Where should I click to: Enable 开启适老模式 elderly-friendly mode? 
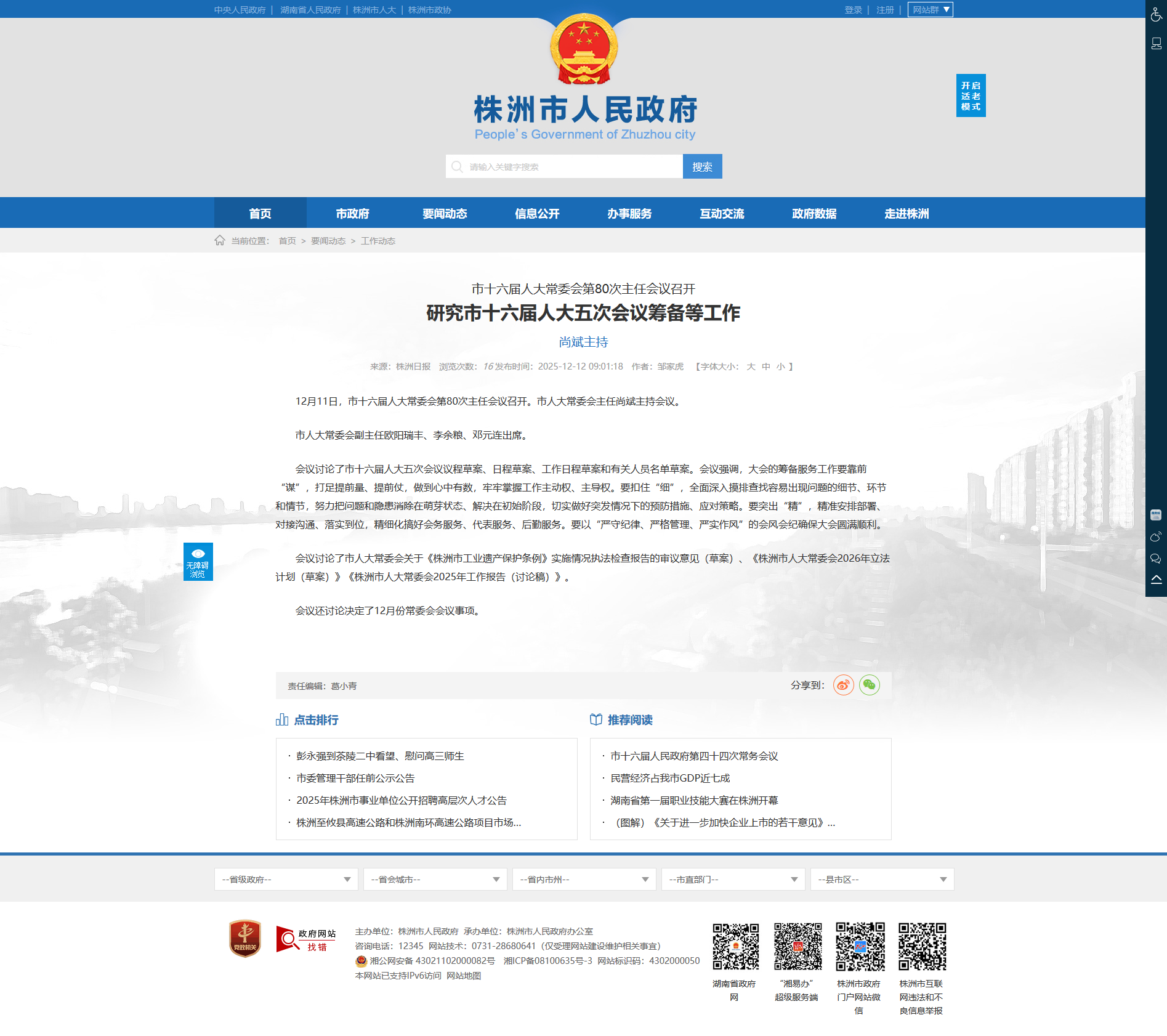point(971,95)
